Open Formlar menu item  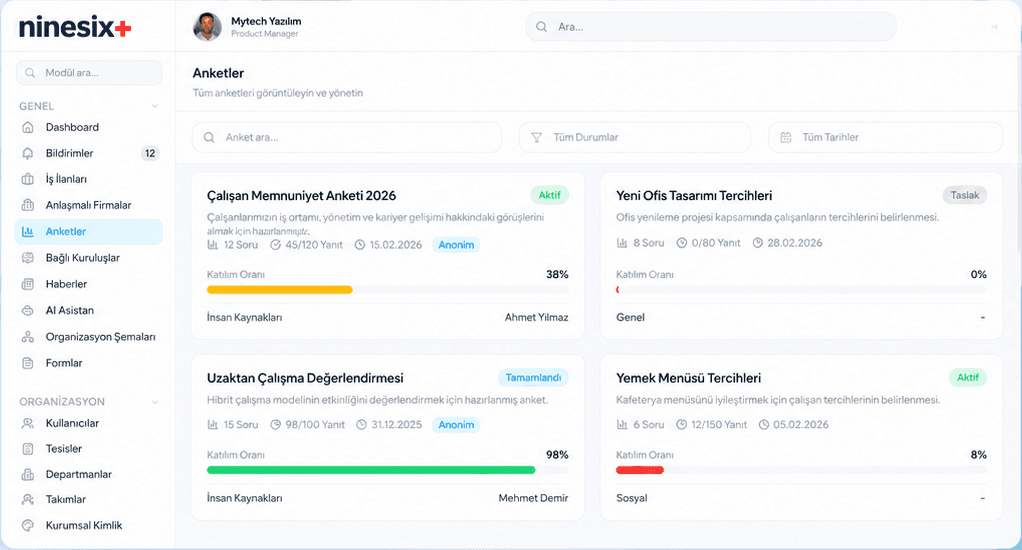click(x=89, y=363)
